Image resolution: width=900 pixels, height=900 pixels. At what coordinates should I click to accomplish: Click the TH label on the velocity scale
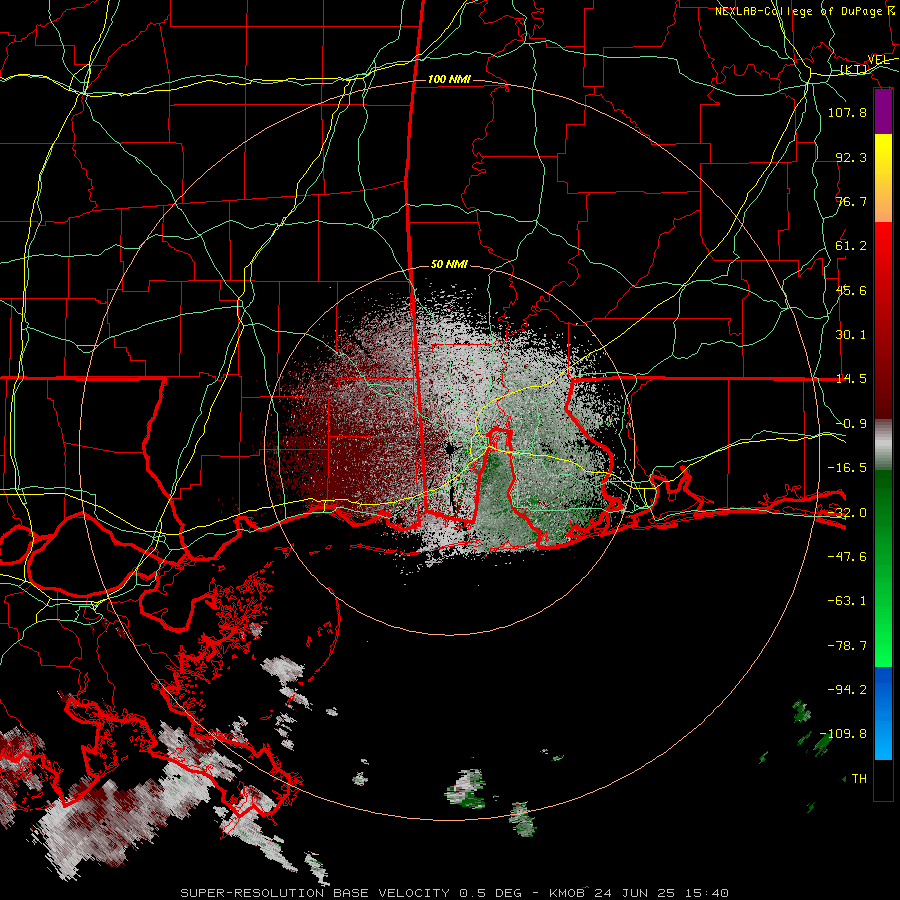(859, 779)
